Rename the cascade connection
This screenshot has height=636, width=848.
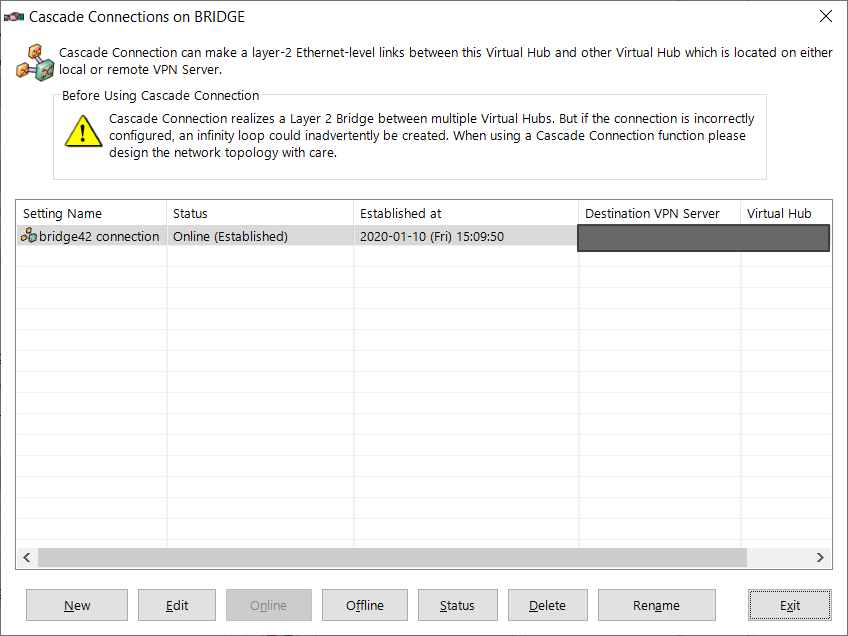[x=656, y=605]
